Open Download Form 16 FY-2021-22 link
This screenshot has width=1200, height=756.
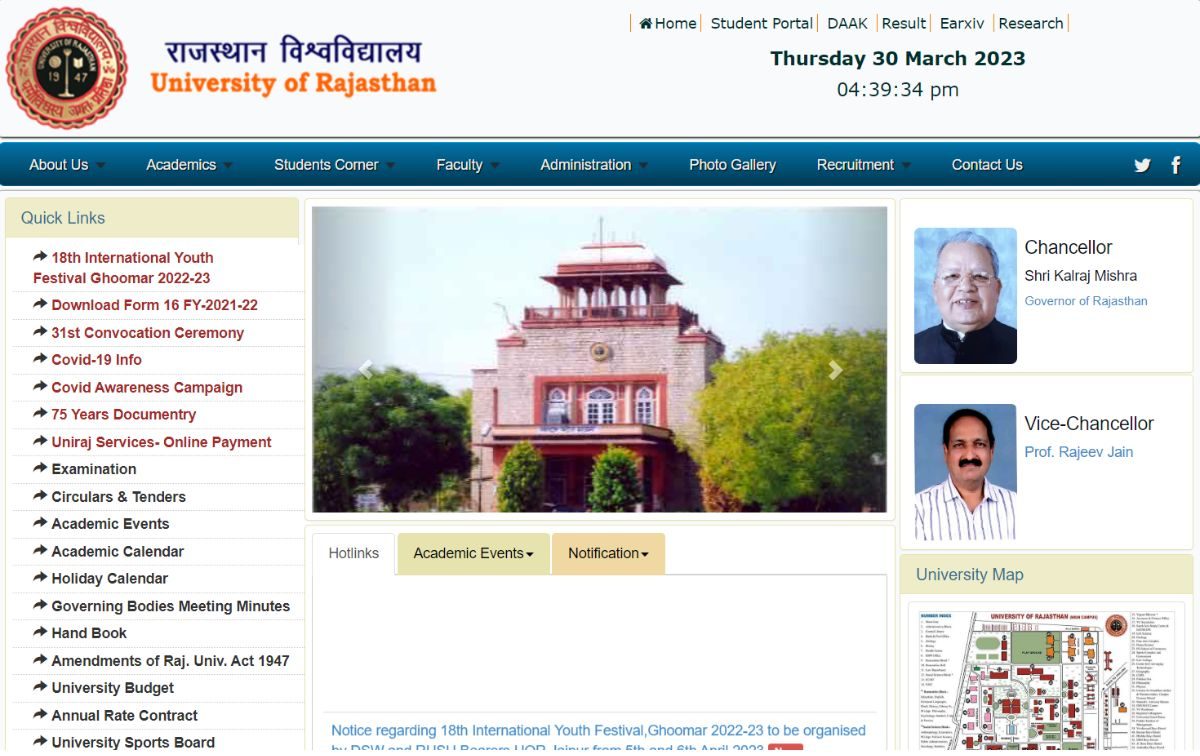[x=154, y=305]
